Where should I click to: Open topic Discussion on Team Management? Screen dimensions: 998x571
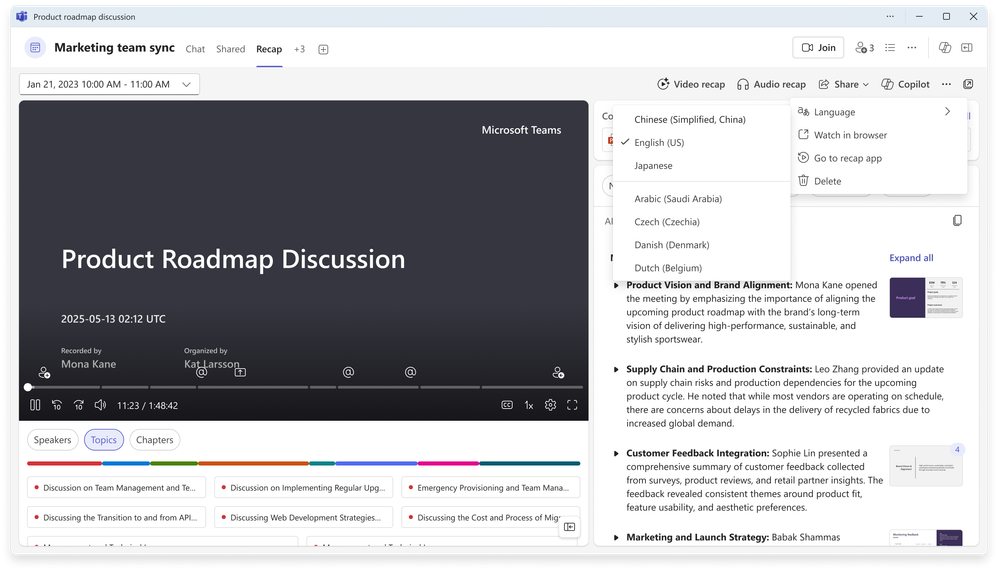116,488
